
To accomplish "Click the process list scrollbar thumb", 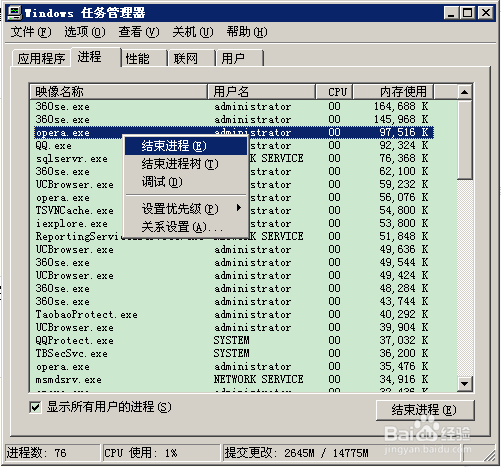I will click(x=464, y=140).
